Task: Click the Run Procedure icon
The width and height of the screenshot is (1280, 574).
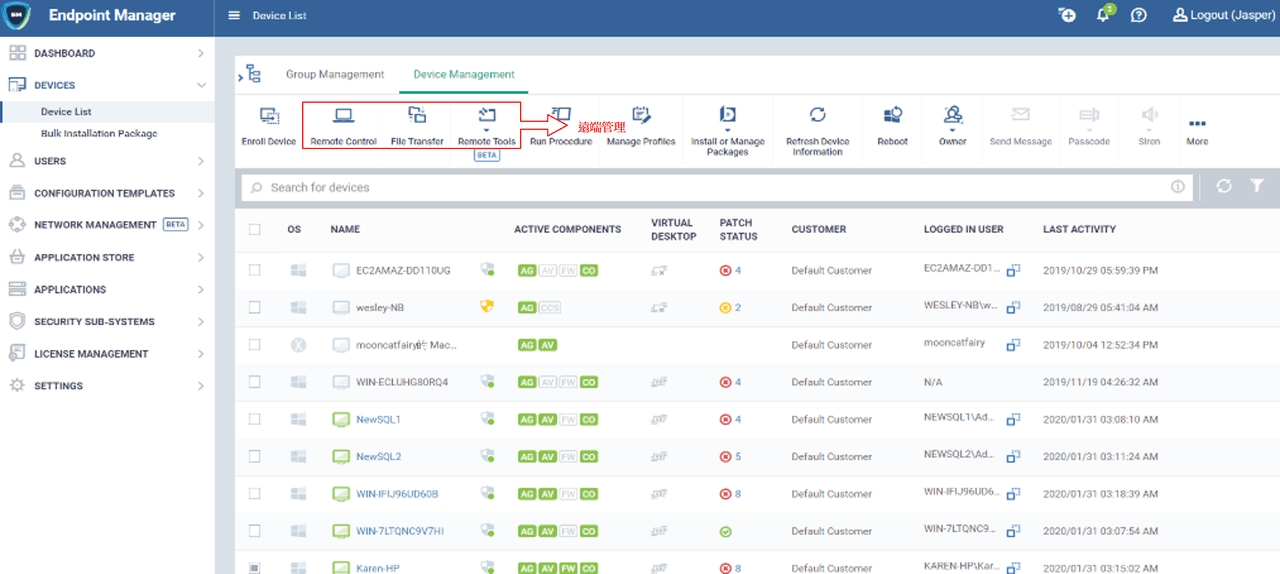Action: [x=562, y=116]
